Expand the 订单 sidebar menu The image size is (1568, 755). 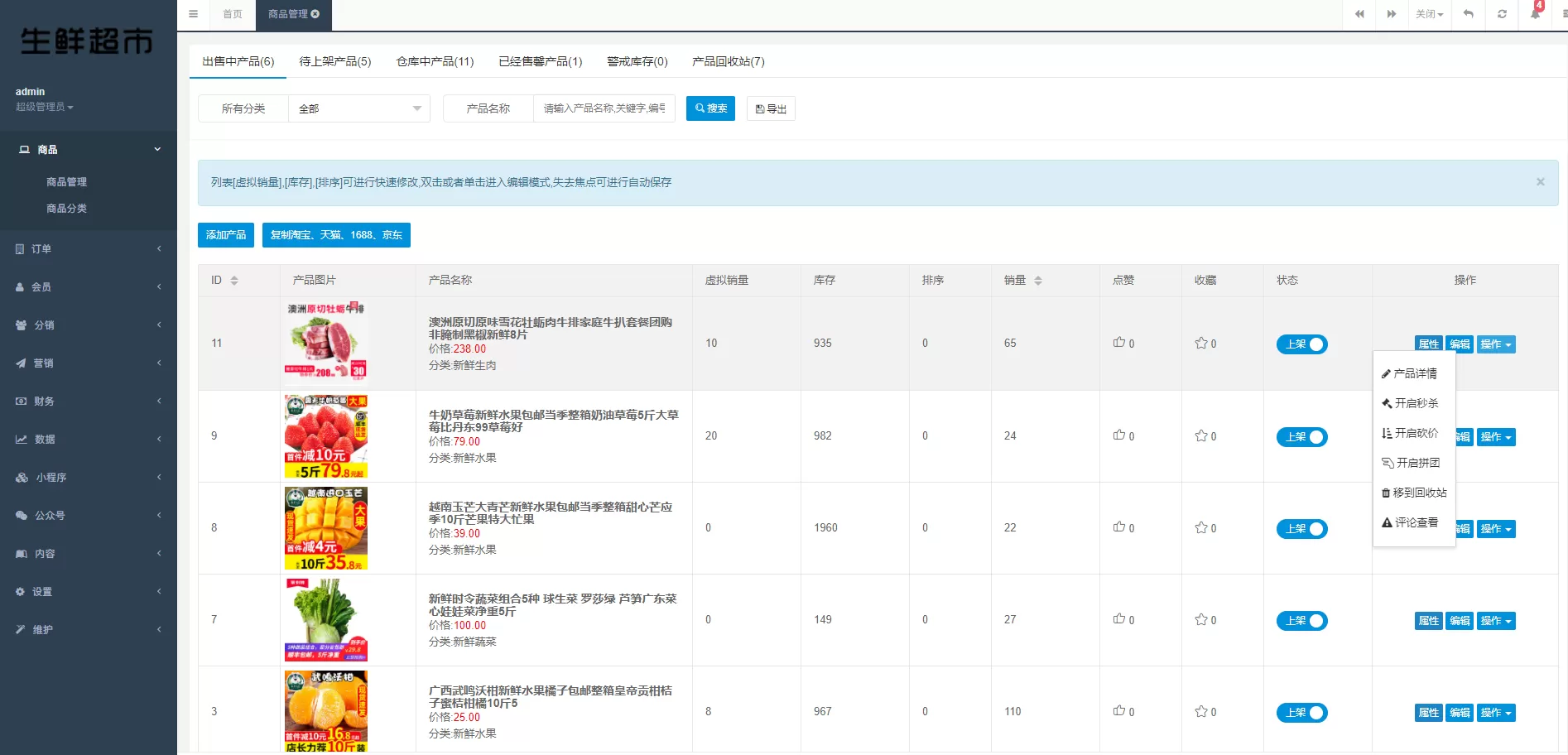pos(88,249)
